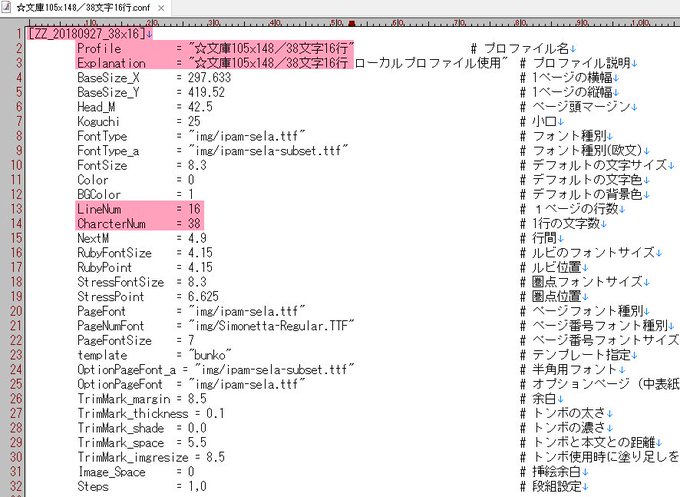Image resolution: width=680 pixels, height=497 pixels.
Task: Click line number 1 in the gutter
Action: (19, 33)
